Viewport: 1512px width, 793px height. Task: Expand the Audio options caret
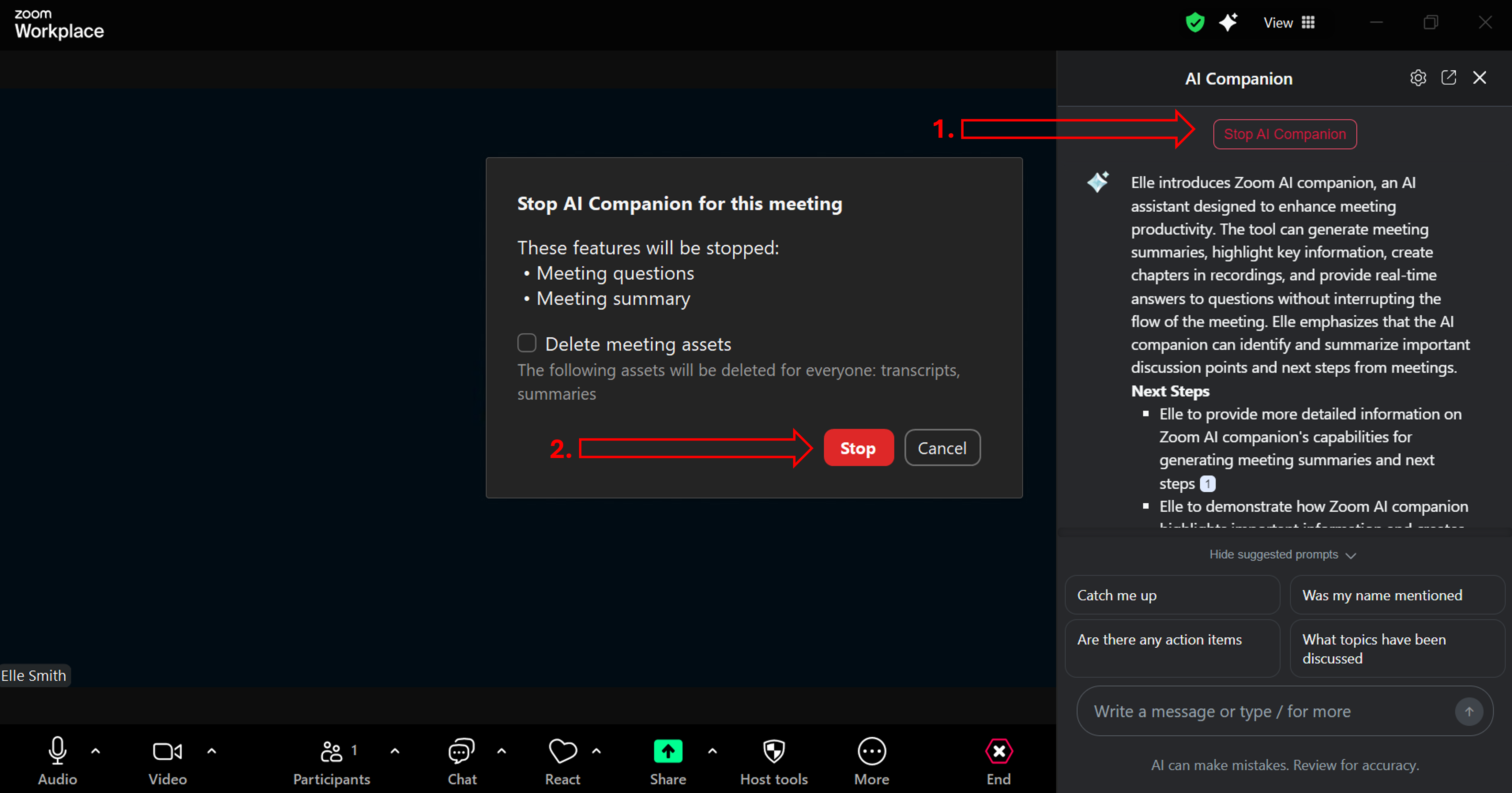96,751
